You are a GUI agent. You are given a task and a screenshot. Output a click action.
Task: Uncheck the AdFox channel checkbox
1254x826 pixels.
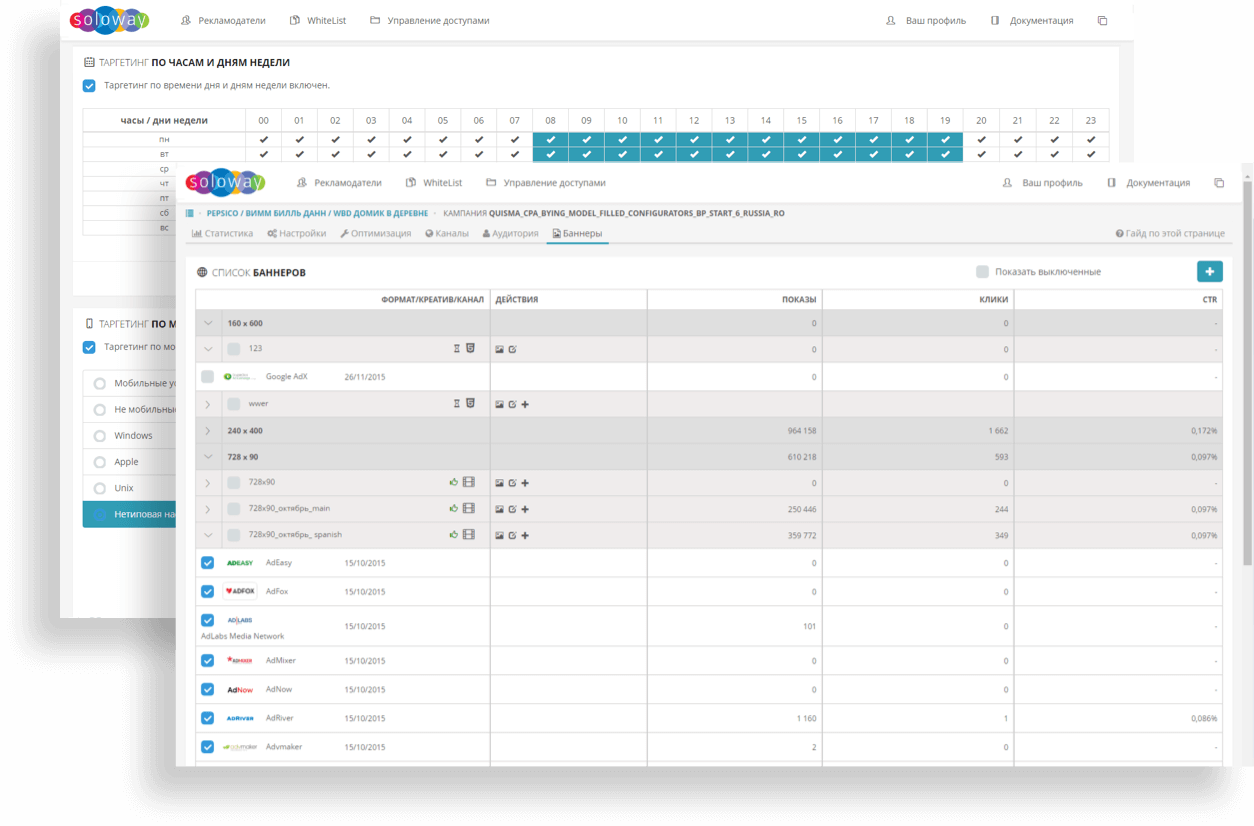pos(207,591)
